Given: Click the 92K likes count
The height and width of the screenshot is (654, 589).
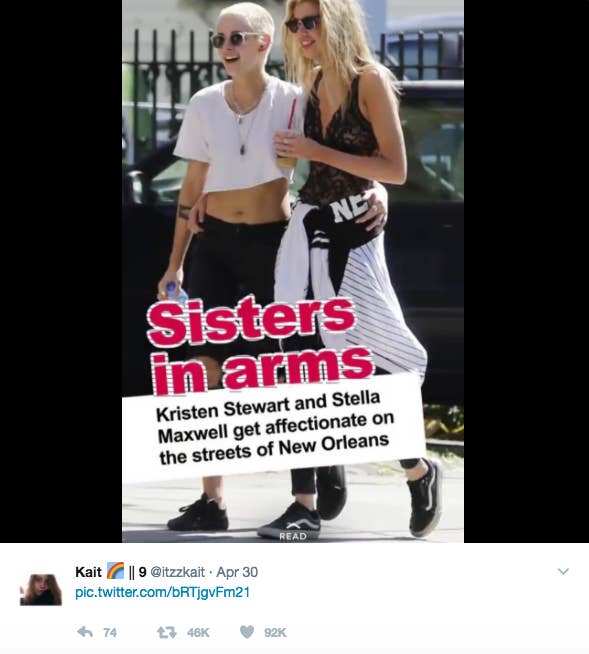Looking at the screenshot, I should [275, 633].
